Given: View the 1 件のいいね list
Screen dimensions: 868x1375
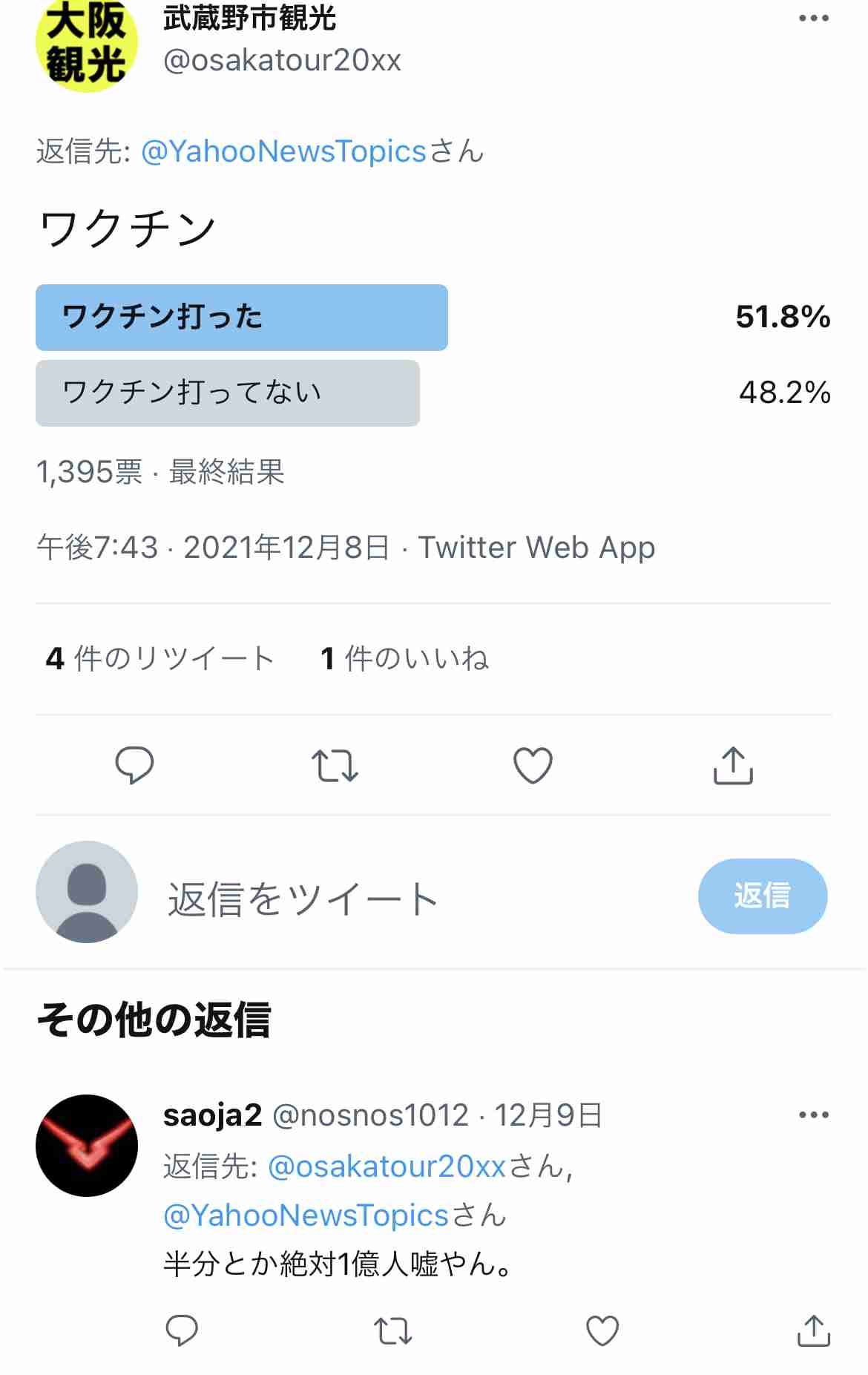Looking at the screenshot, I should [404, 658].
